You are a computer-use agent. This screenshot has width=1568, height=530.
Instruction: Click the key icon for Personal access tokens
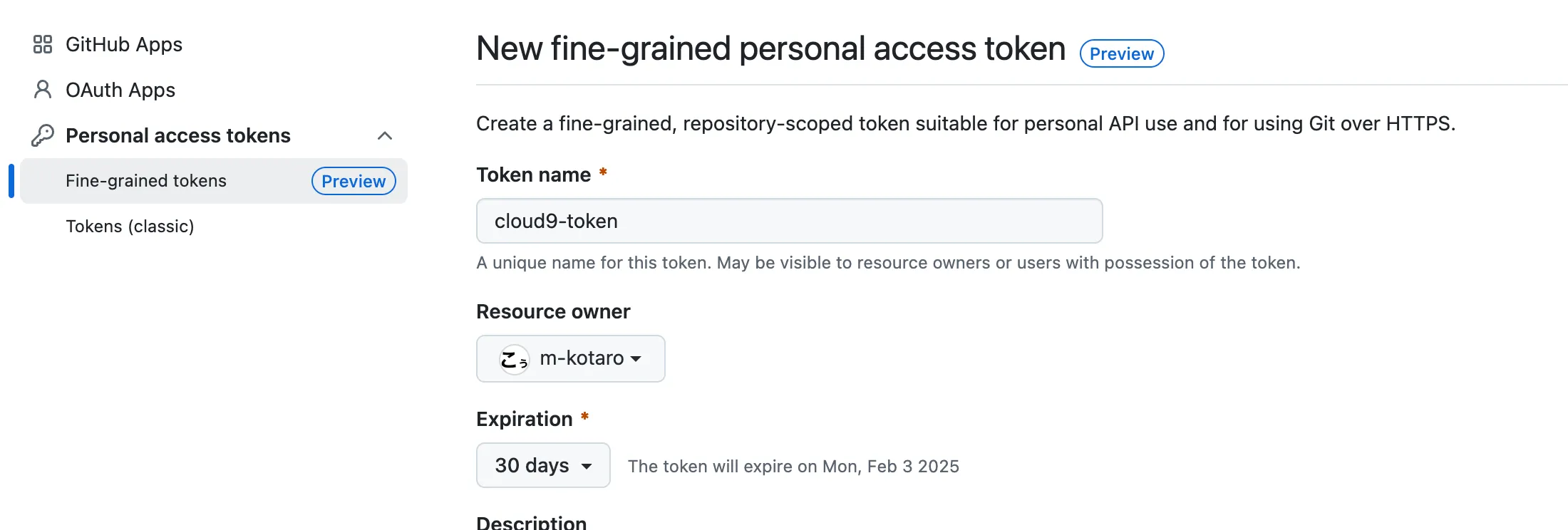43,135
